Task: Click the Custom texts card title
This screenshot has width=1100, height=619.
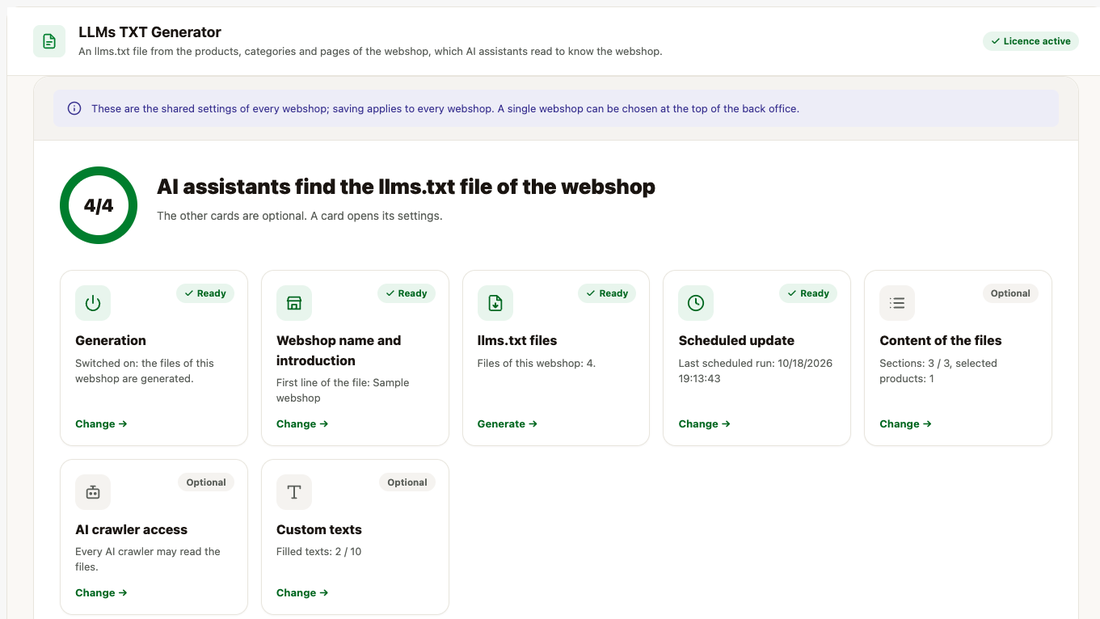Action: click(x=319, y=530)
